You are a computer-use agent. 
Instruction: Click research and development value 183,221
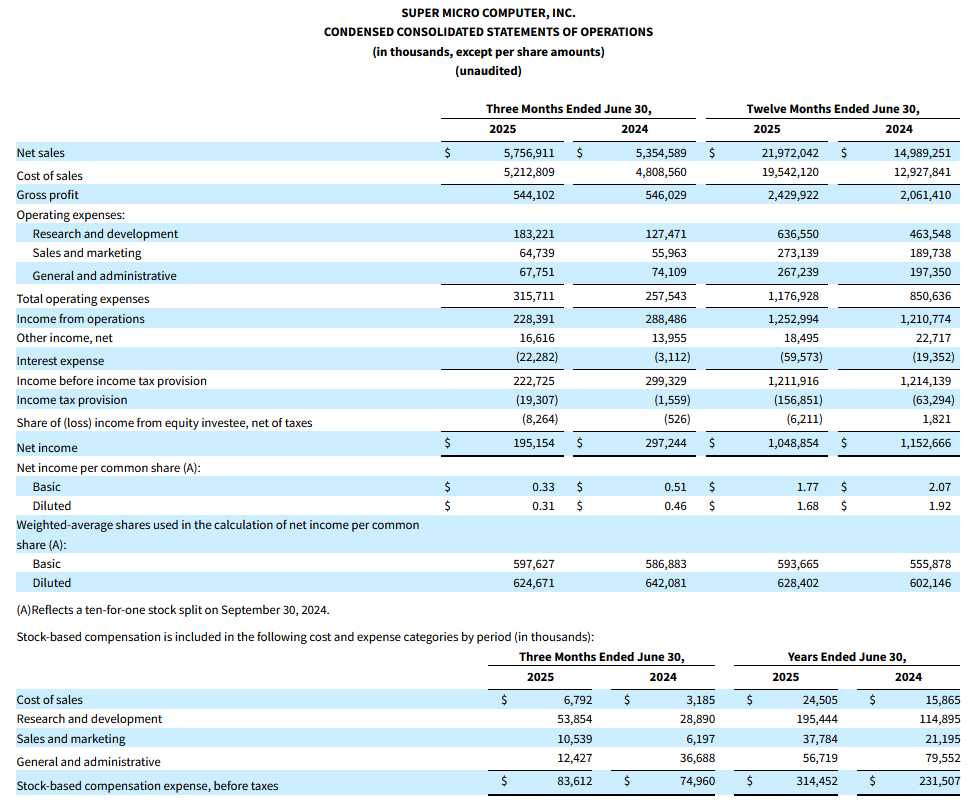pos(533,234)
